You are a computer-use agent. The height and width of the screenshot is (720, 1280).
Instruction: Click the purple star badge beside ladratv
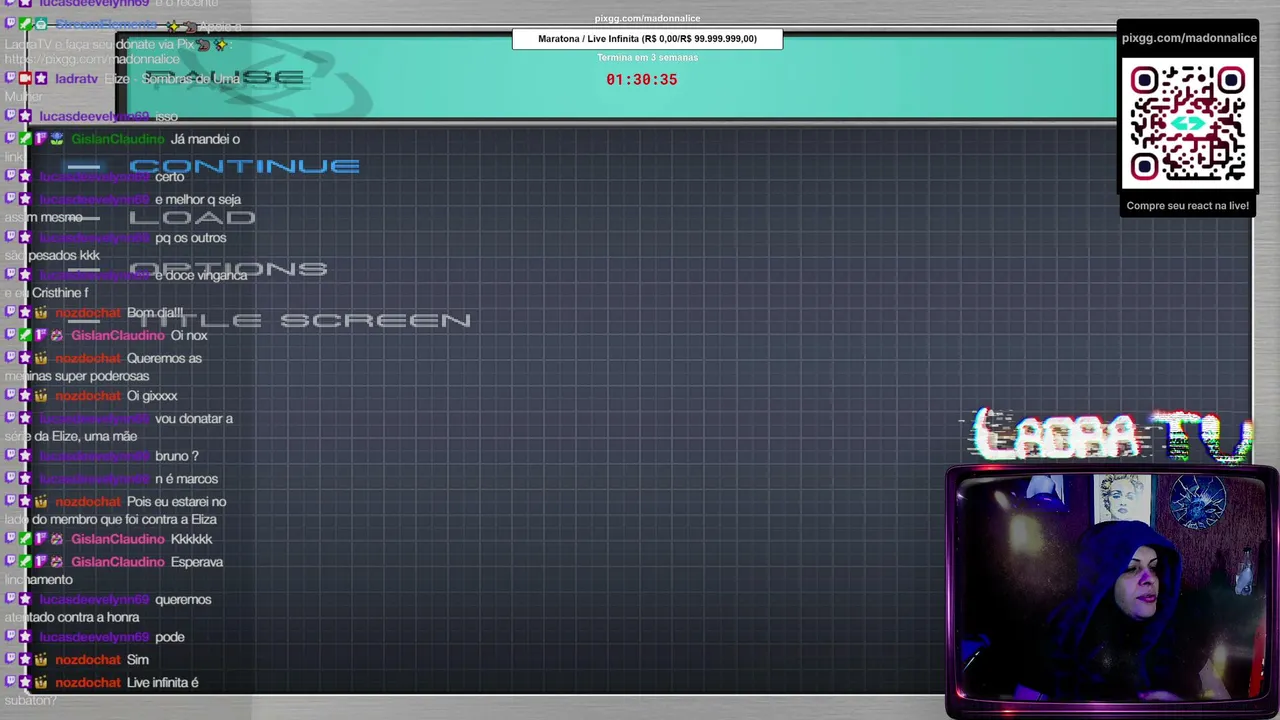pyautogui.click(x=41, y=78)
